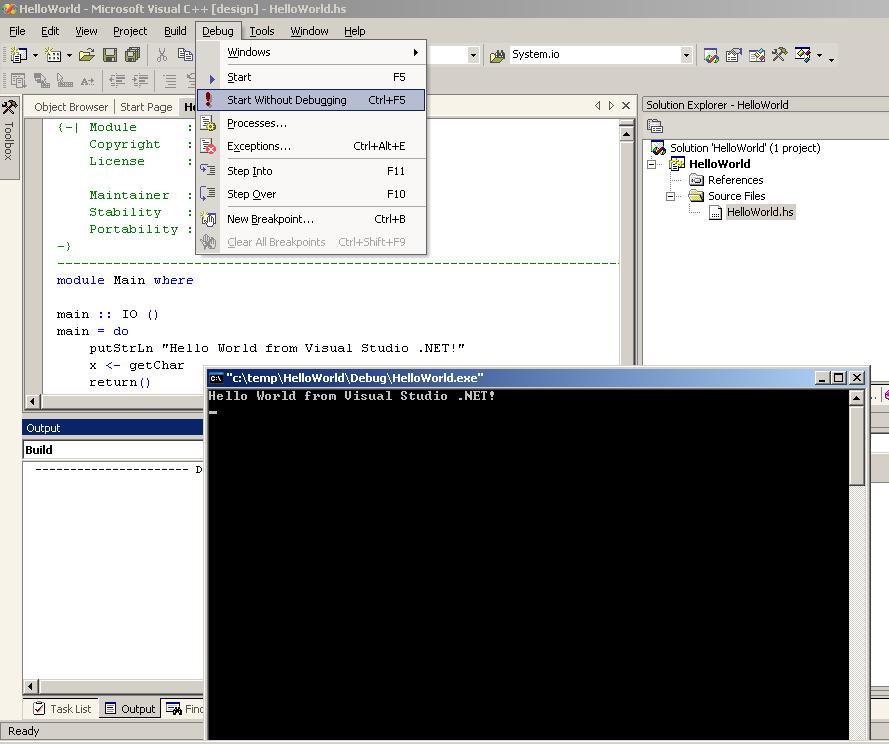This screenshot has height=744, width=889.
Task: Open dropdown arrow beside Class View icon
Action: [819, 56]
